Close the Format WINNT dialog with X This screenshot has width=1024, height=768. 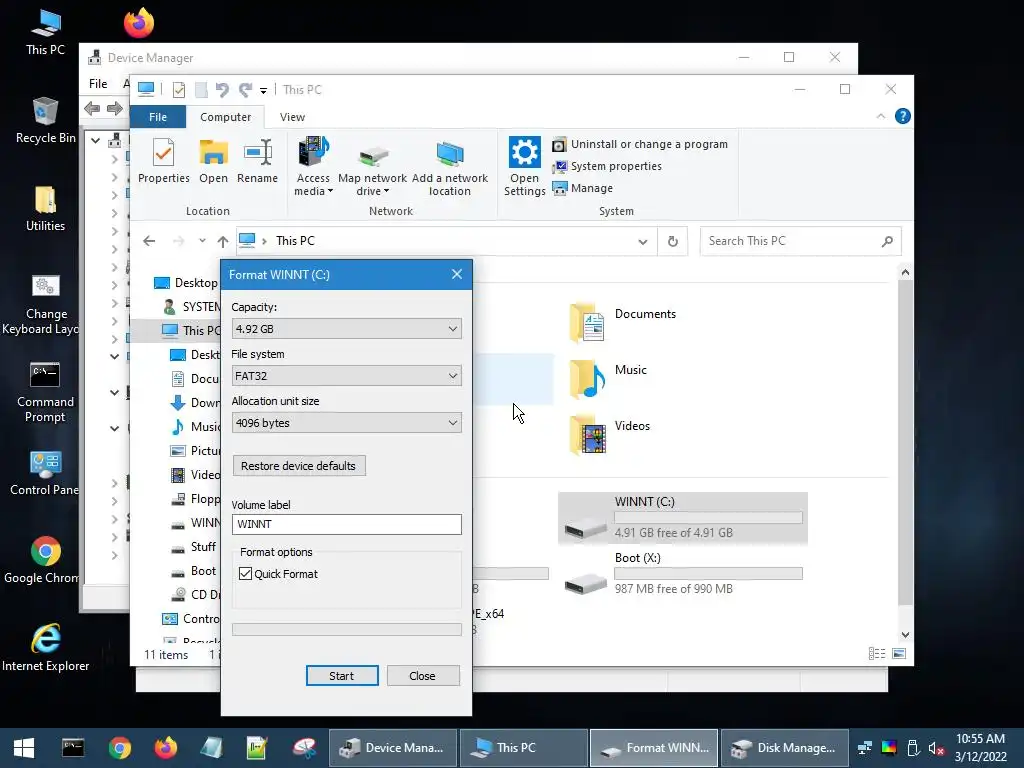456,274
